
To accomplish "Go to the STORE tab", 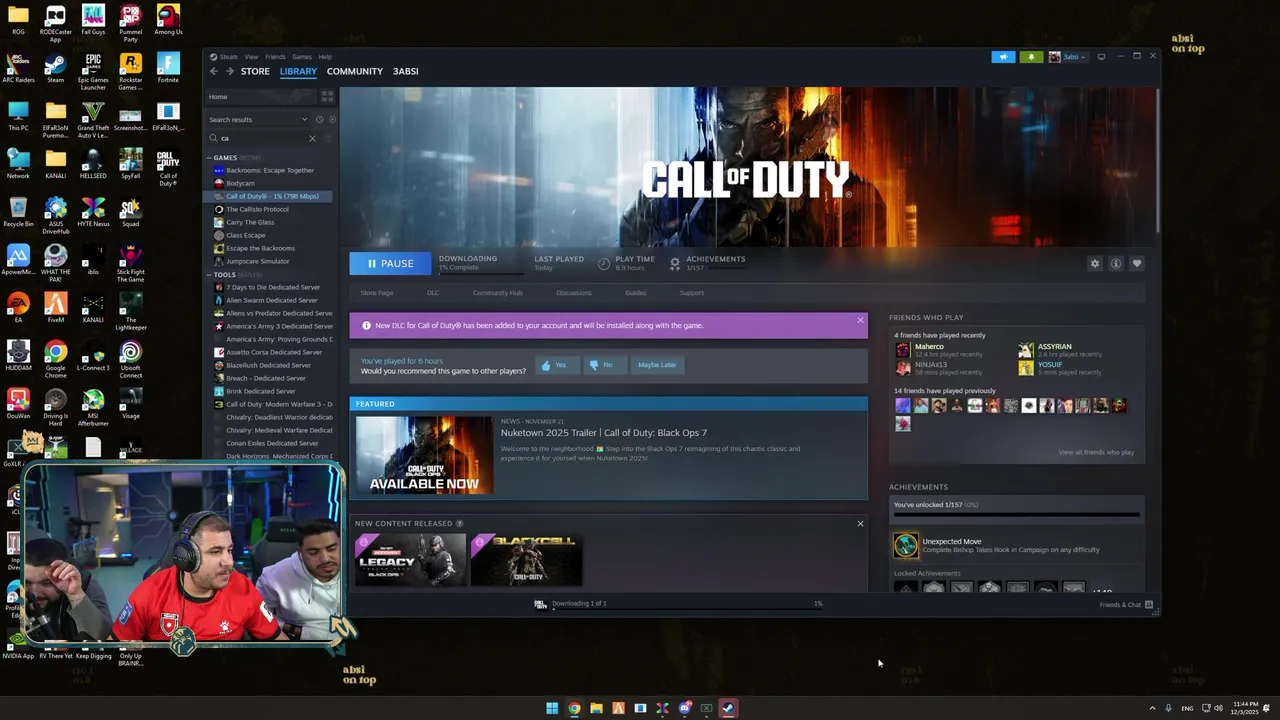I will click(x=255, y=71).
